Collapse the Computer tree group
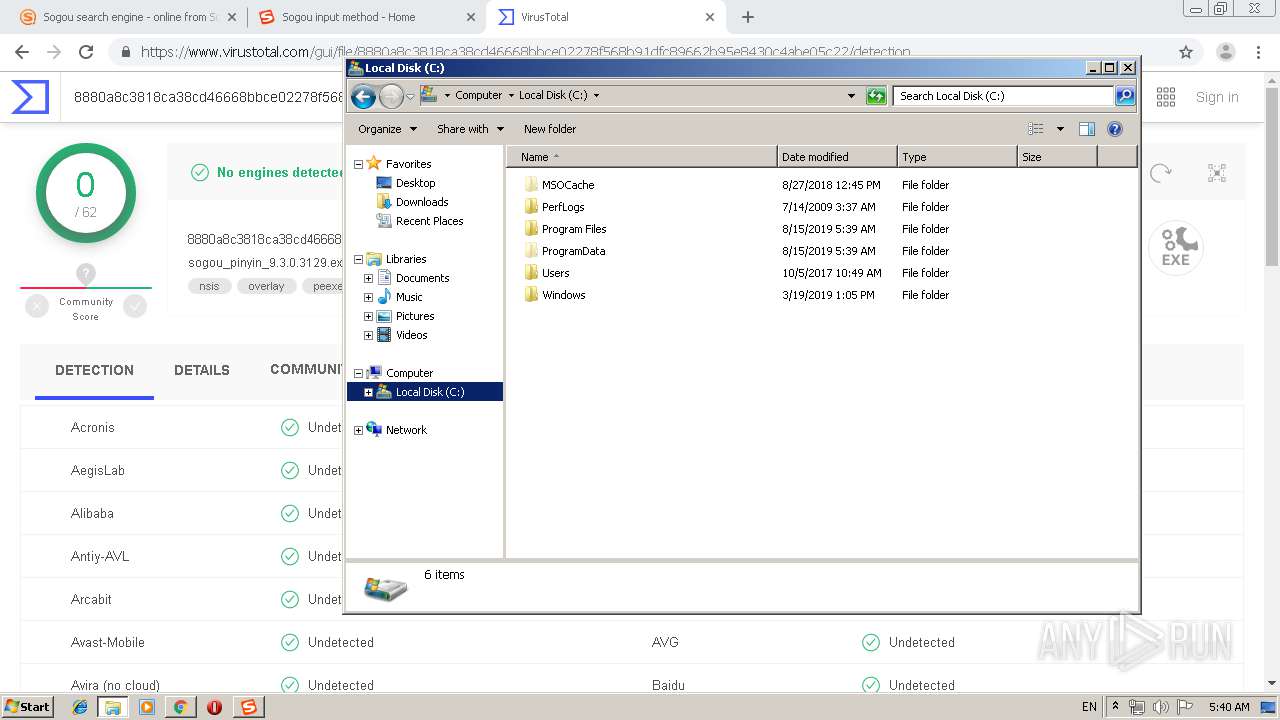The image size is (1280, 720). [358, 373]
